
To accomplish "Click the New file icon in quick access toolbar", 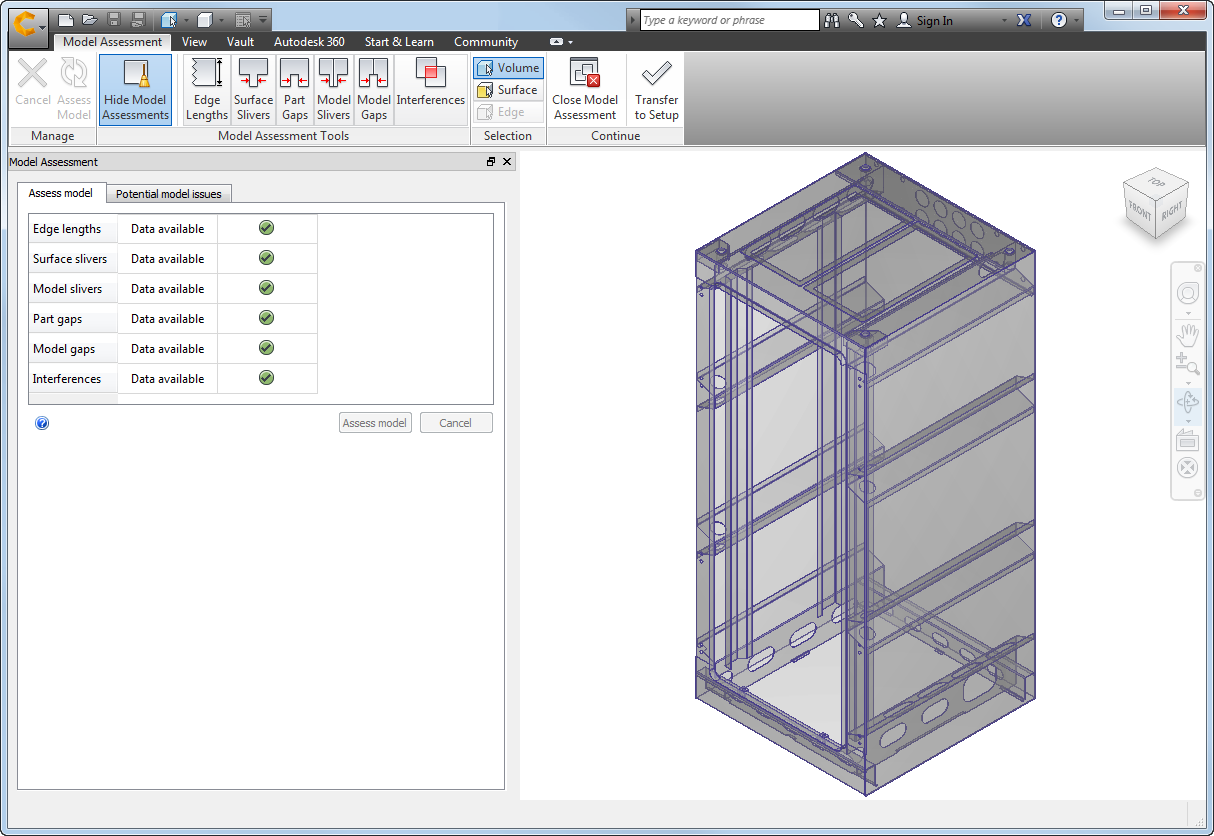I will click(66, 20).
